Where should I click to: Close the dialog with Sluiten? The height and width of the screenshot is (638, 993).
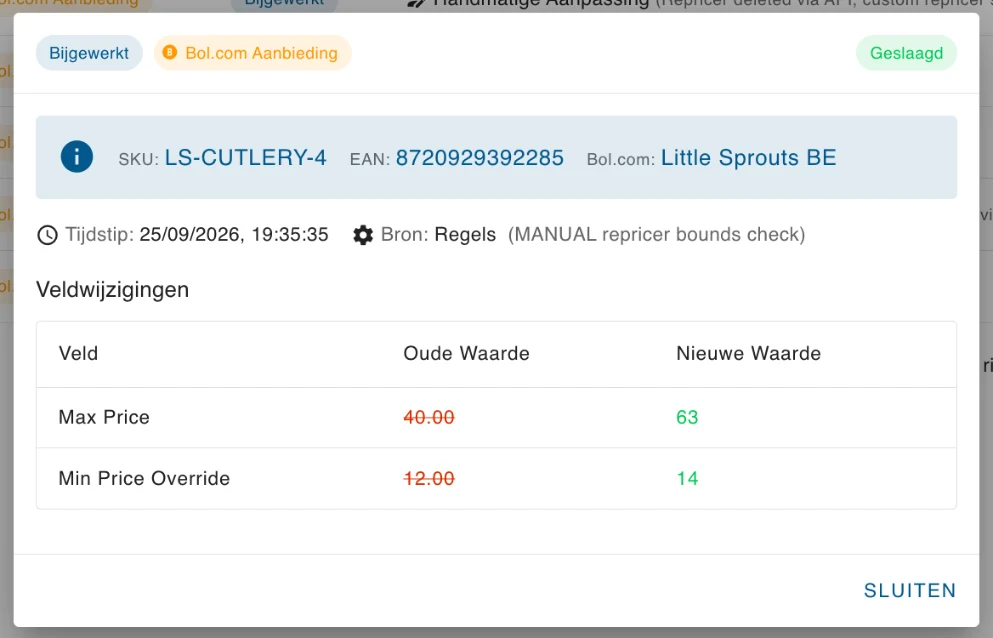click(x=909, y=590)
